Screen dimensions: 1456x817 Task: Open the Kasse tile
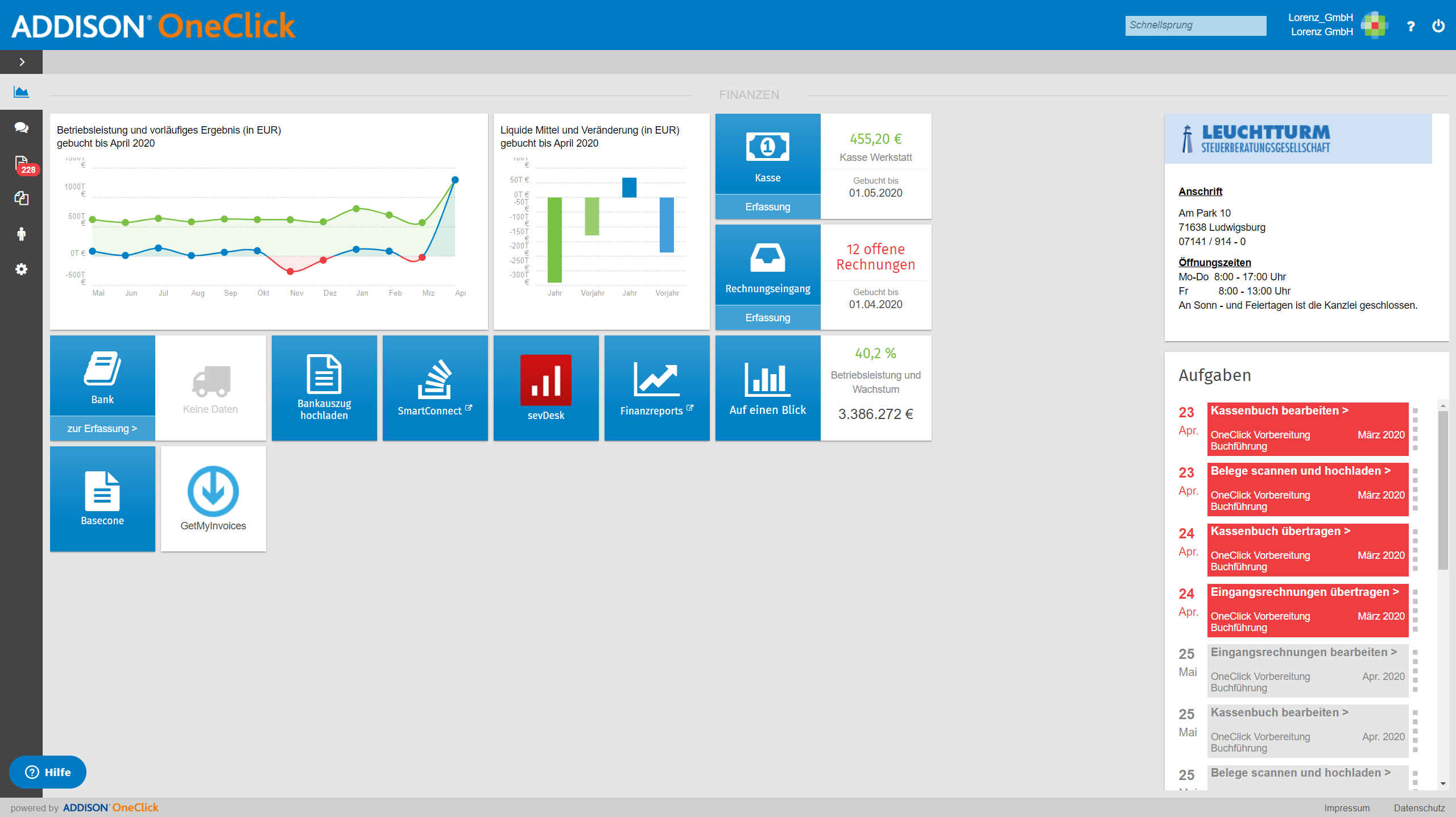coord(768,154)
